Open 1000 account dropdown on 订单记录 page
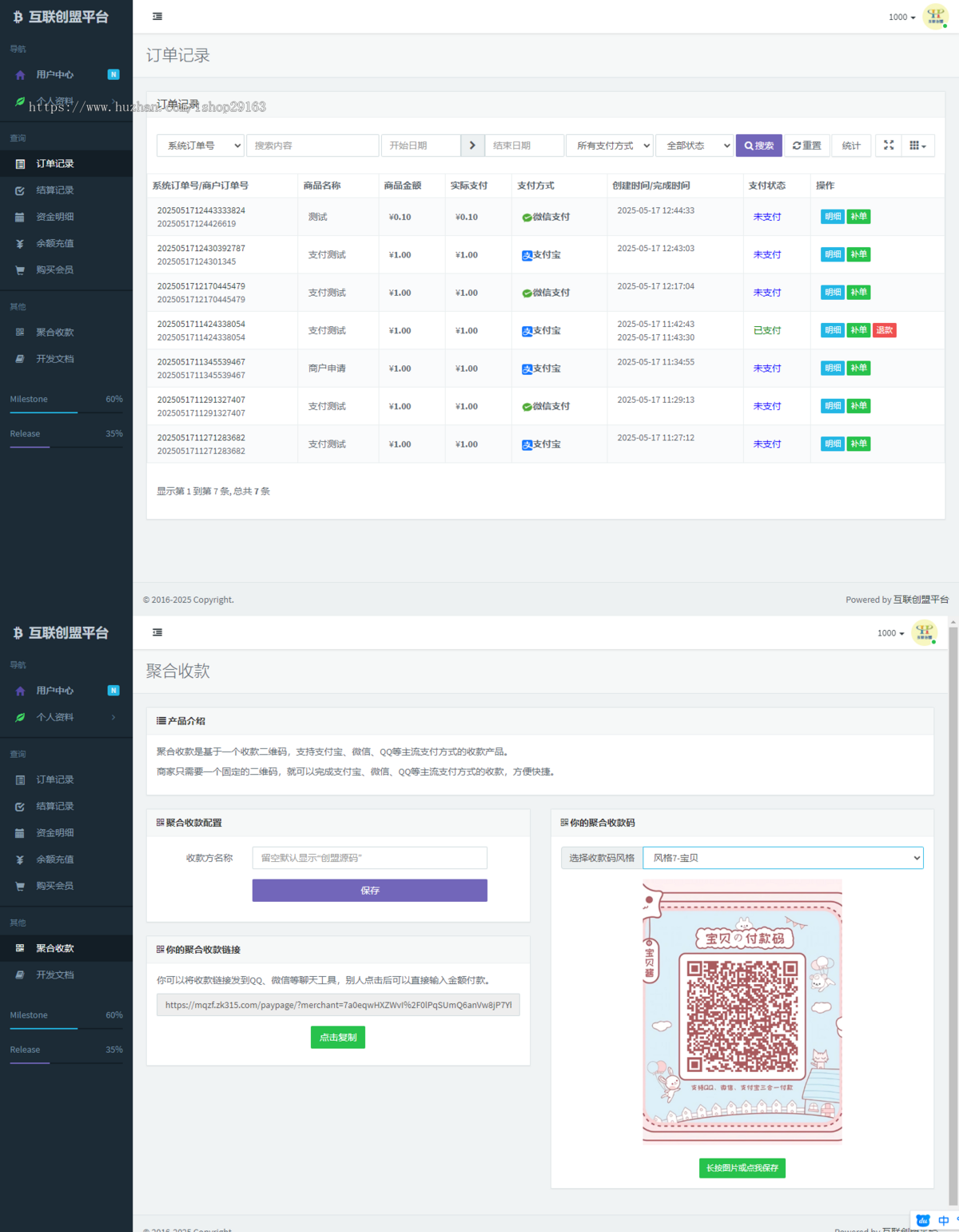959x1232 pixels. pos(902,17)
